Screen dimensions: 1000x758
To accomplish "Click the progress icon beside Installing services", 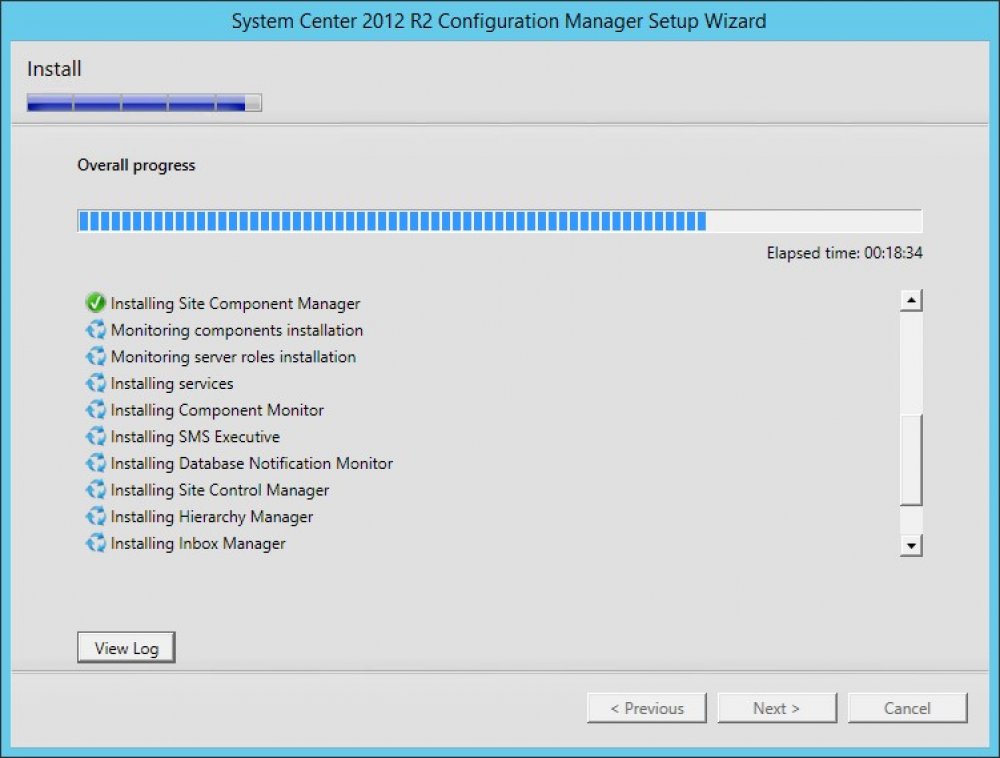I will click(96, 383).
